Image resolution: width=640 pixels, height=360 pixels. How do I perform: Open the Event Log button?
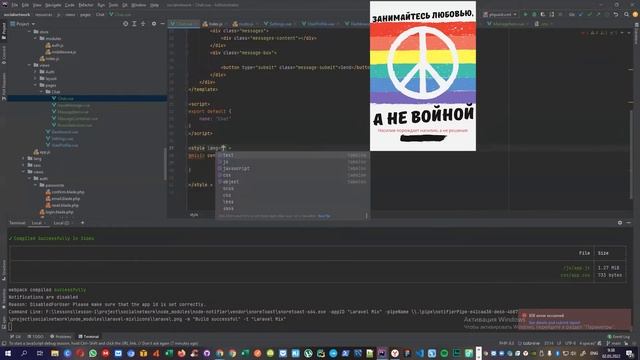[x=618, y=337]
